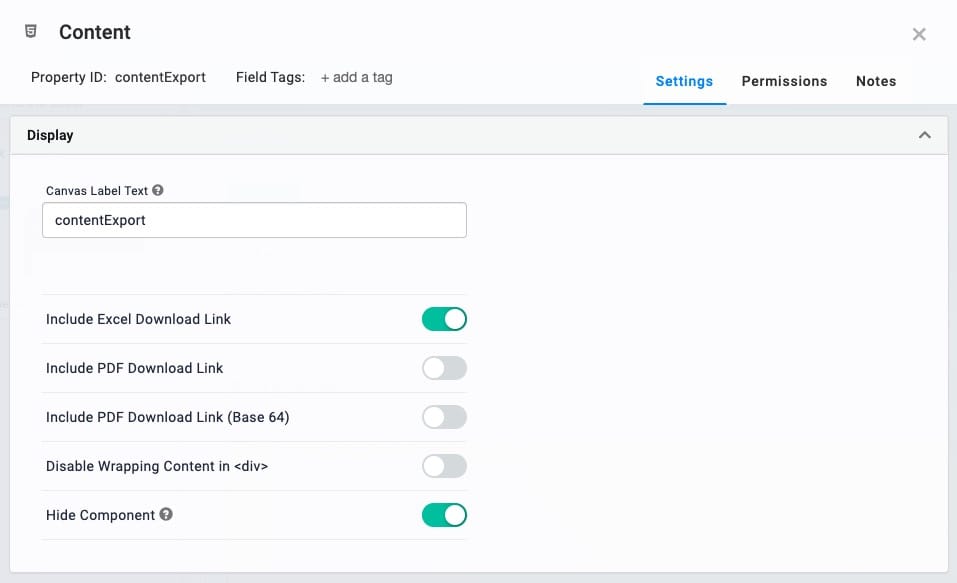Switch to the Permissions tab

784,81
